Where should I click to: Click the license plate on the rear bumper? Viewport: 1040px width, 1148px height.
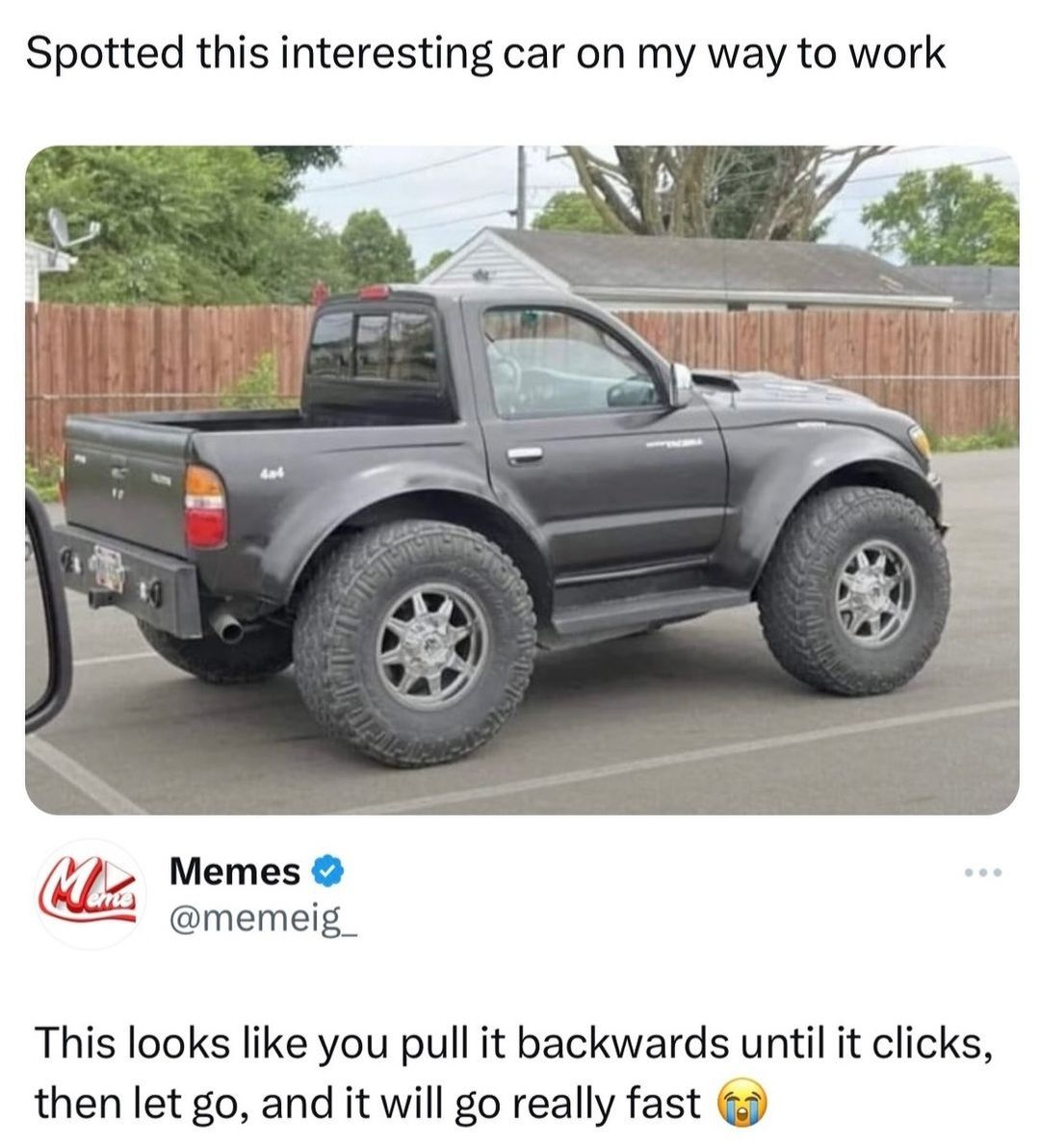108,570
